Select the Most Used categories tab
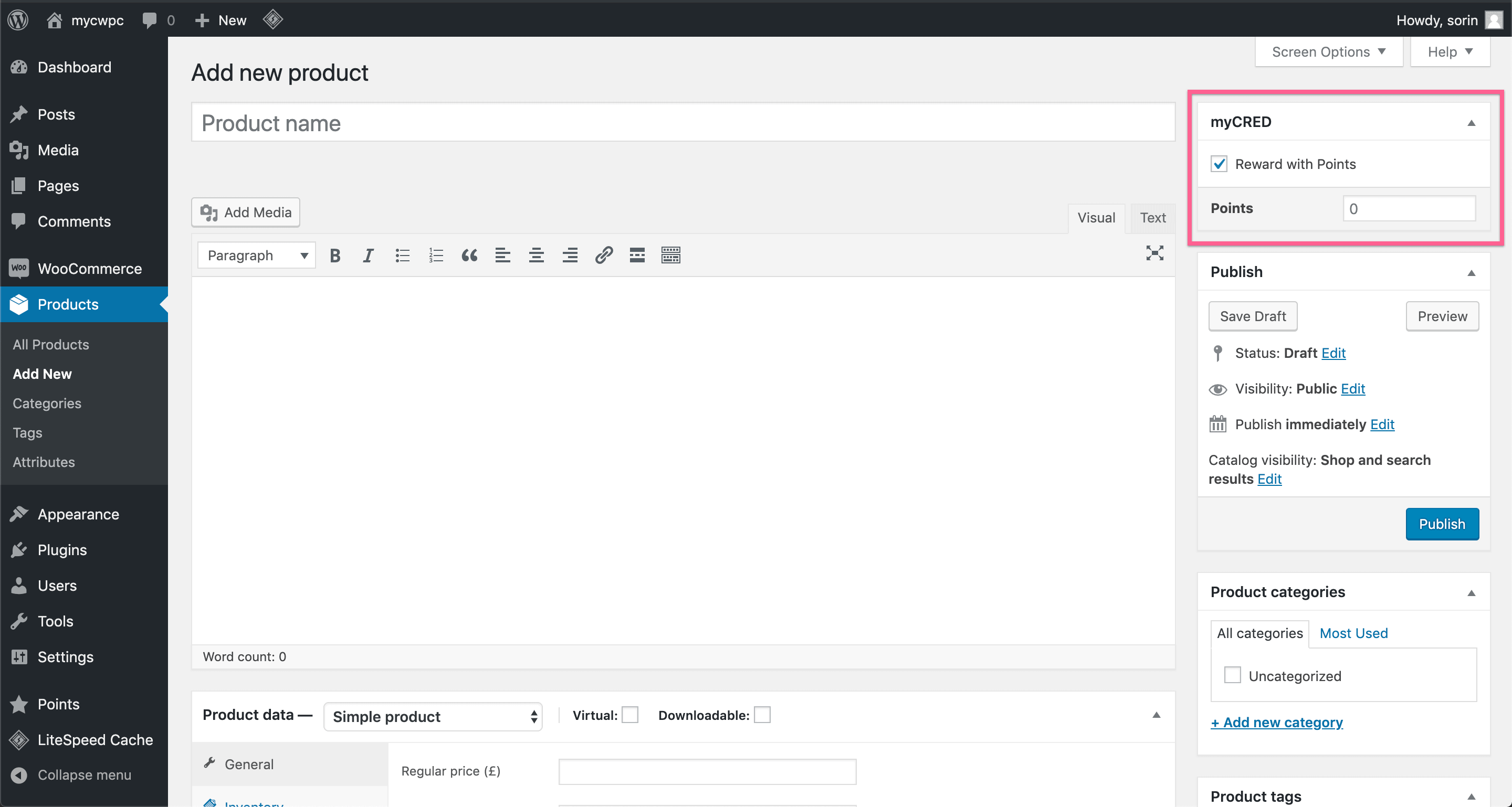This screenshot has height=807, width=1512. [x=1353, y=633]
